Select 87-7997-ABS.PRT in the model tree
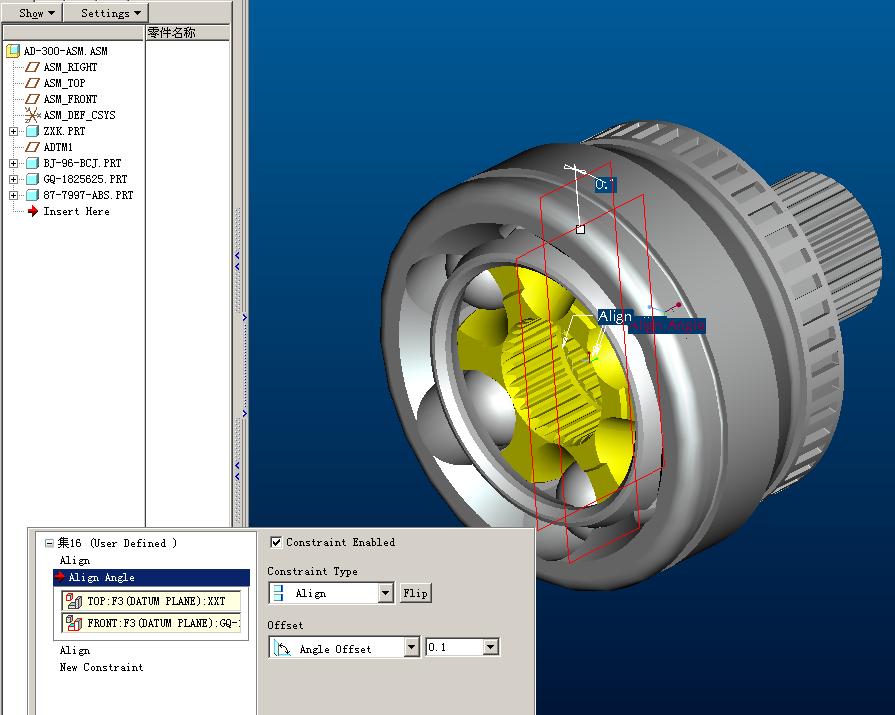The image size is (895, 715). [x=88, y=195]
